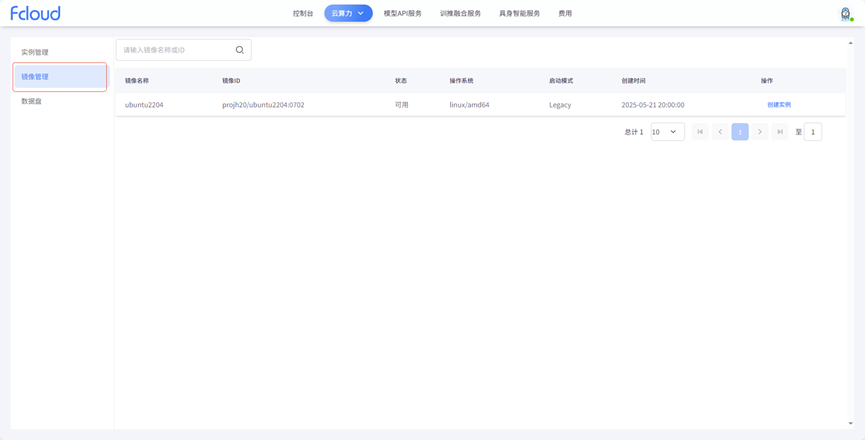Click 创建实例 link for ubuntu2204
Image resolution: width=865 pixels, height=440 pixels.
pos(778,105)
